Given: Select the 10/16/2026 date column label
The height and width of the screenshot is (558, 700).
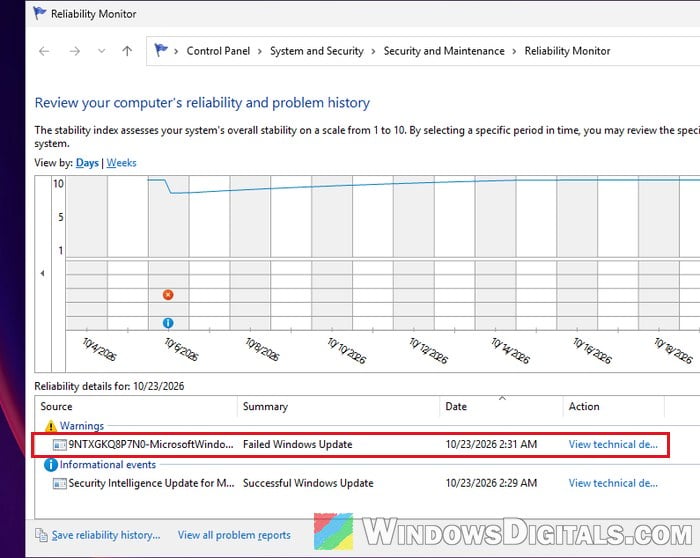Looking at the screenshot, I should pos(592,351).
